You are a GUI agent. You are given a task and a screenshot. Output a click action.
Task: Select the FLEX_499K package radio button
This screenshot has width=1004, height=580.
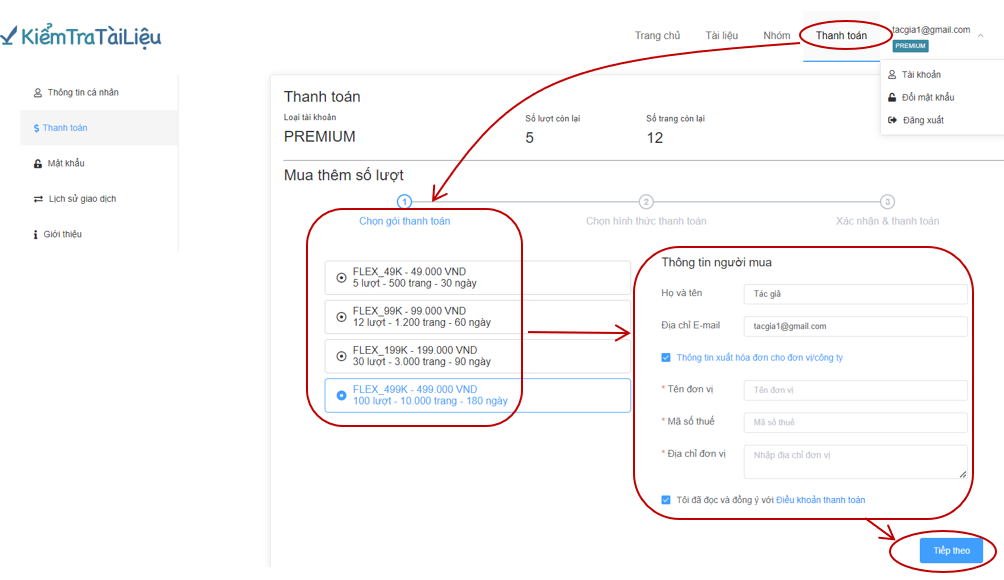pyautogui.click(x=341, y=396)
